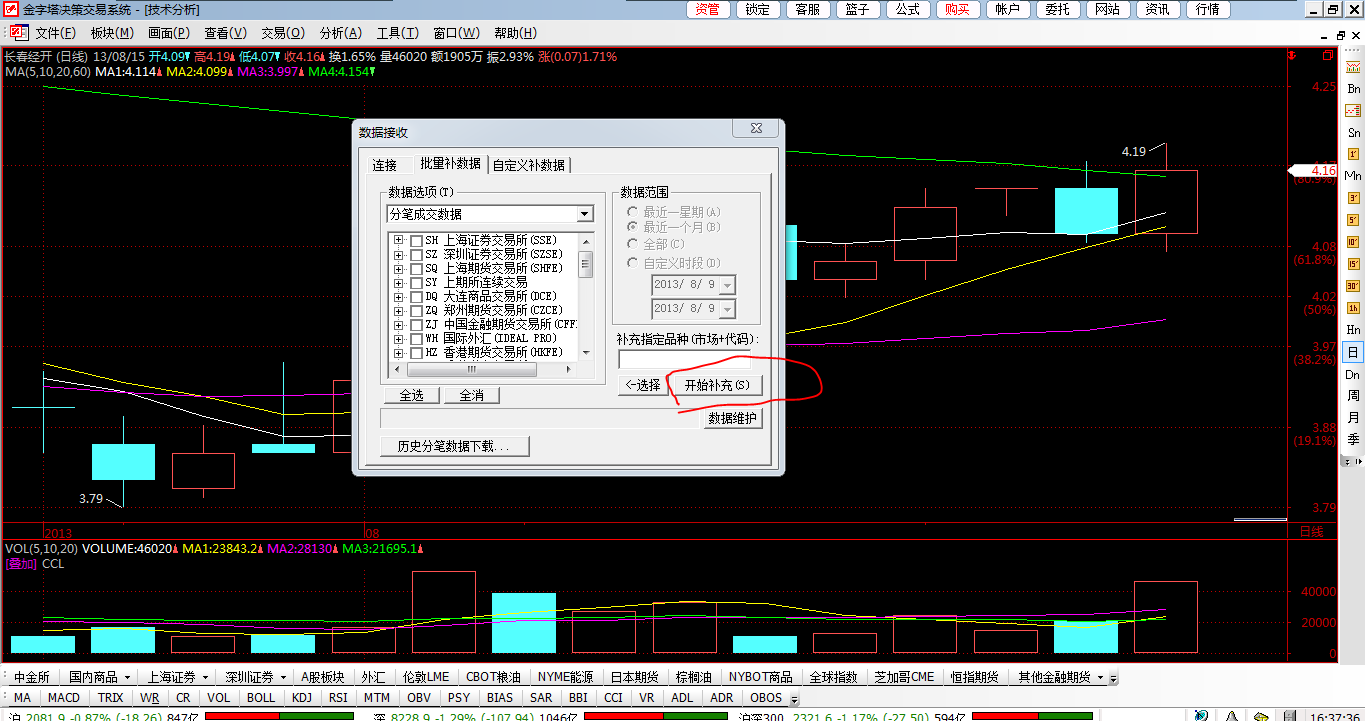1365x721 pixels.
Task: Select the 周 weekly period button
Action: pos(1353,396)
